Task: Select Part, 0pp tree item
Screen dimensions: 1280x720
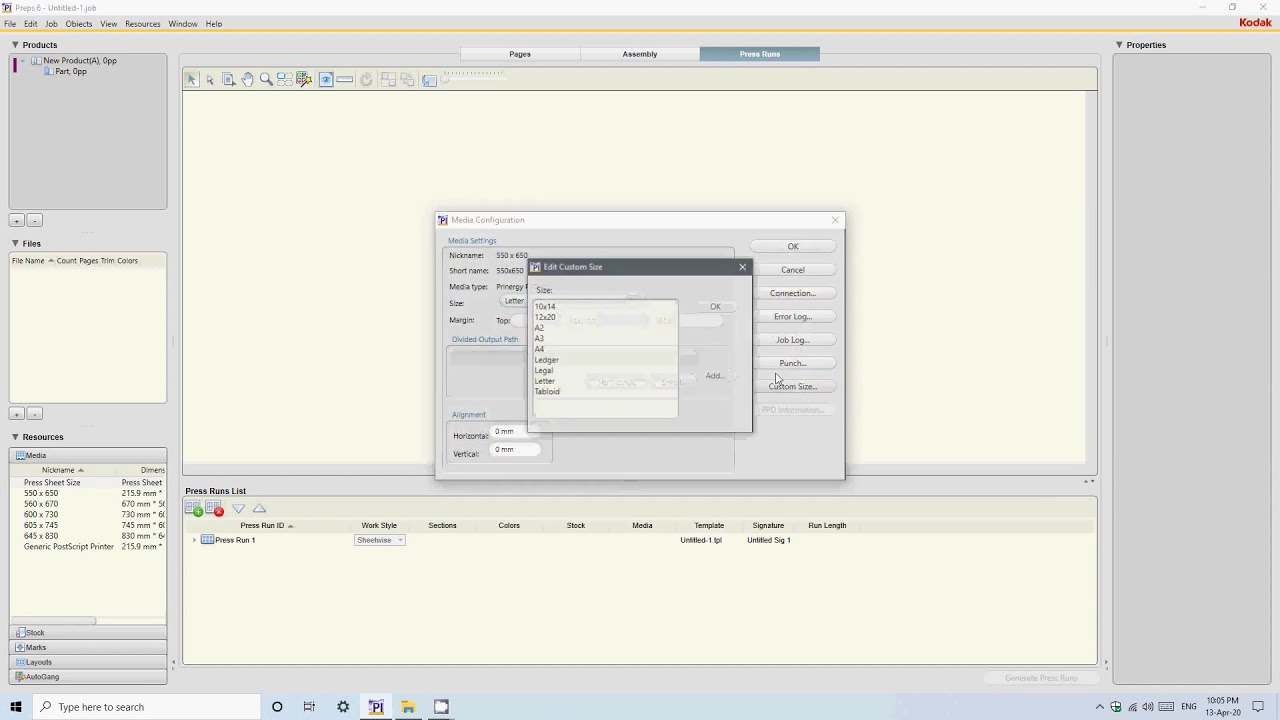Action: pos(71,72)
